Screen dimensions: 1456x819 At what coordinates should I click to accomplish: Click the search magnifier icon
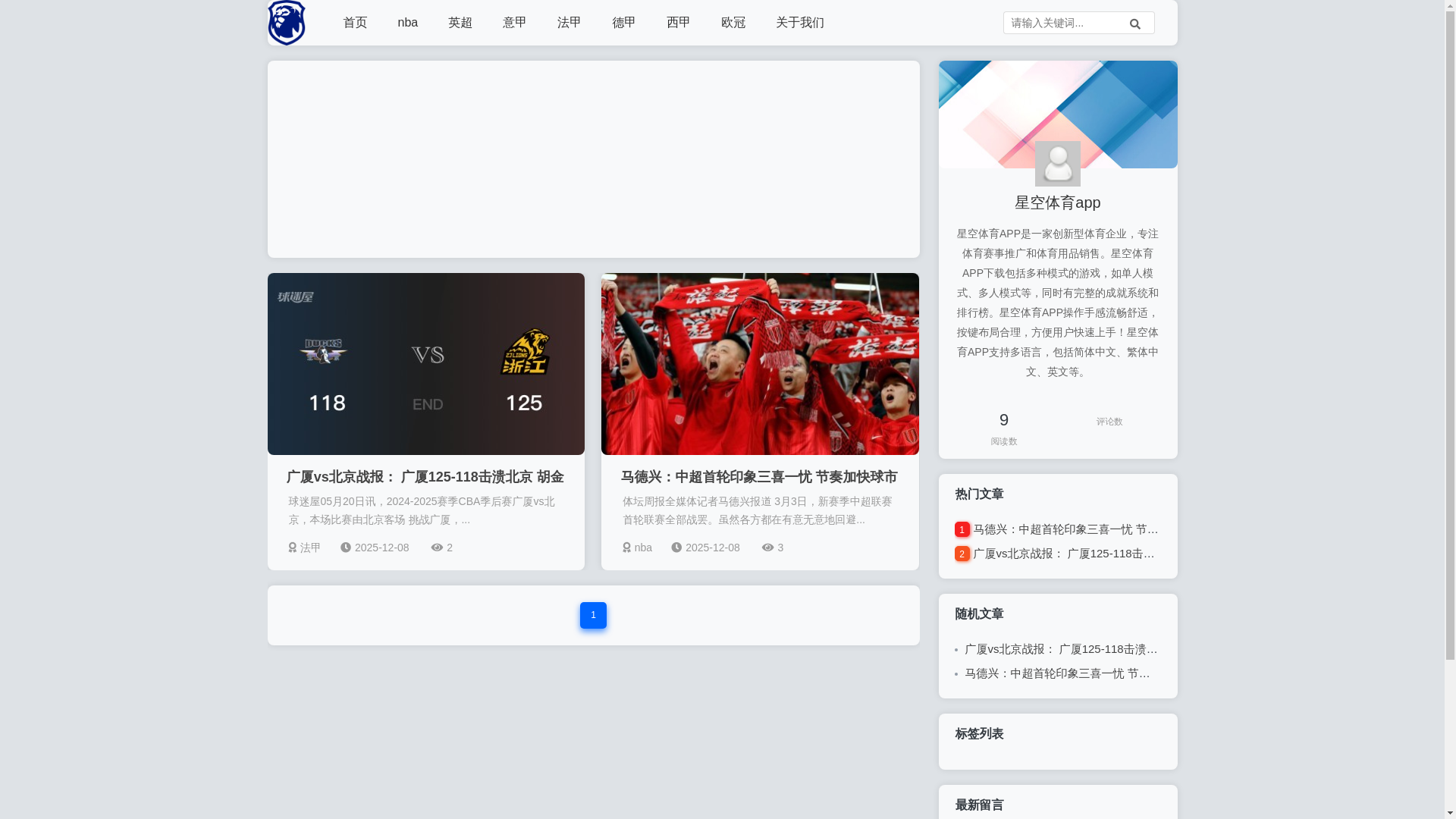(1135, 24)
